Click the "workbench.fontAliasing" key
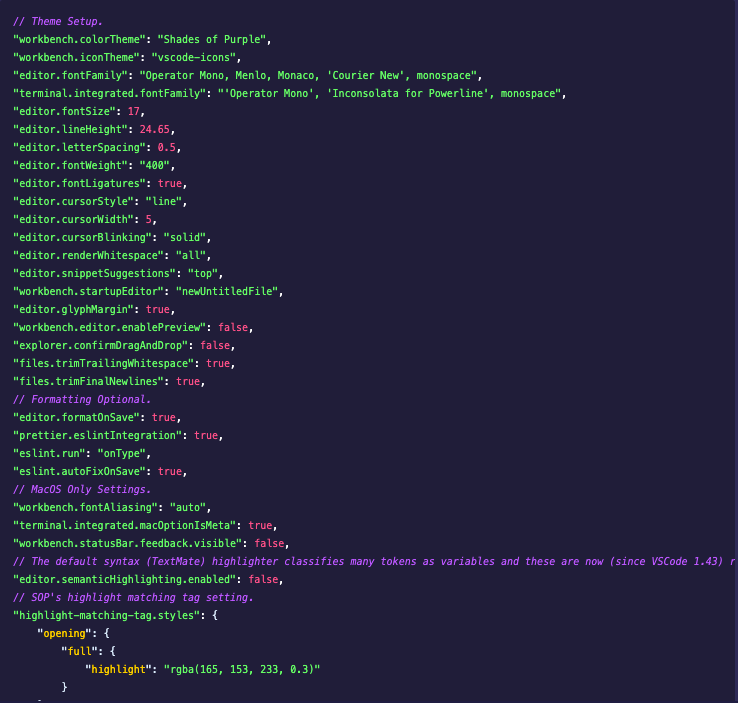 coord(85,507)
